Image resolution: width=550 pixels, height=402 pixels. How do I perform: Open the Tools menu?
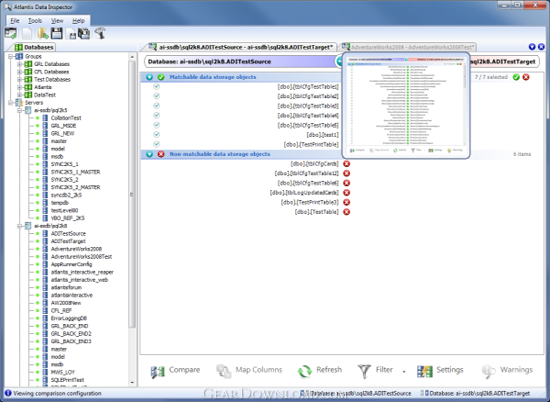[35, 21]
